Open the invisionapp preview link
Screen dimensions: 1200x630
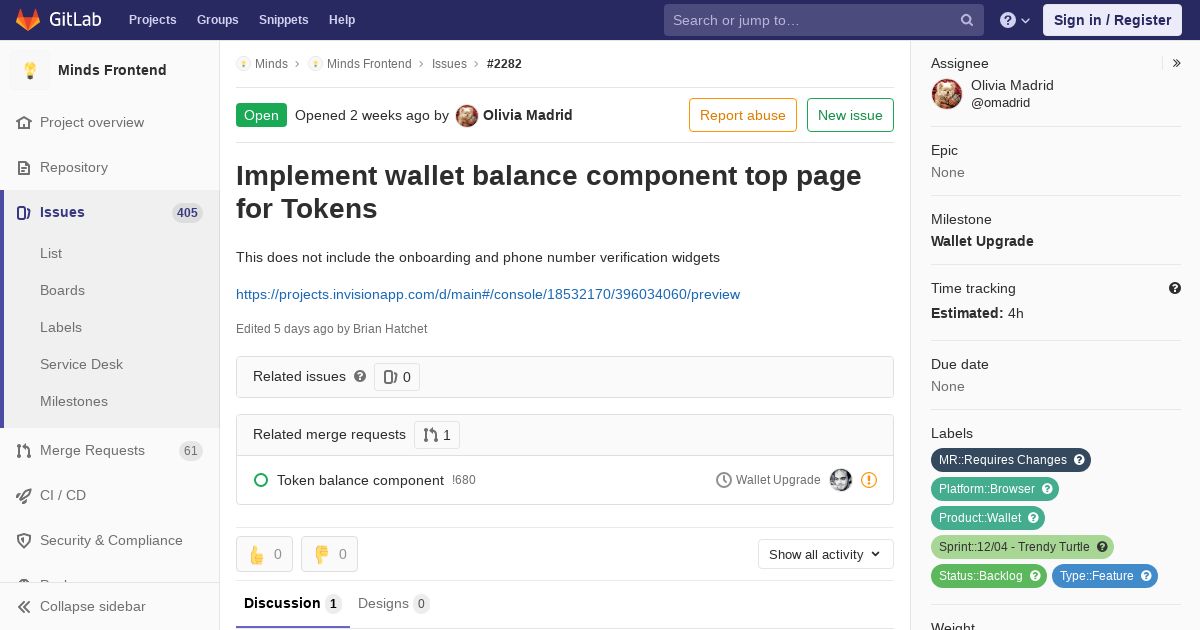point(488,294)
